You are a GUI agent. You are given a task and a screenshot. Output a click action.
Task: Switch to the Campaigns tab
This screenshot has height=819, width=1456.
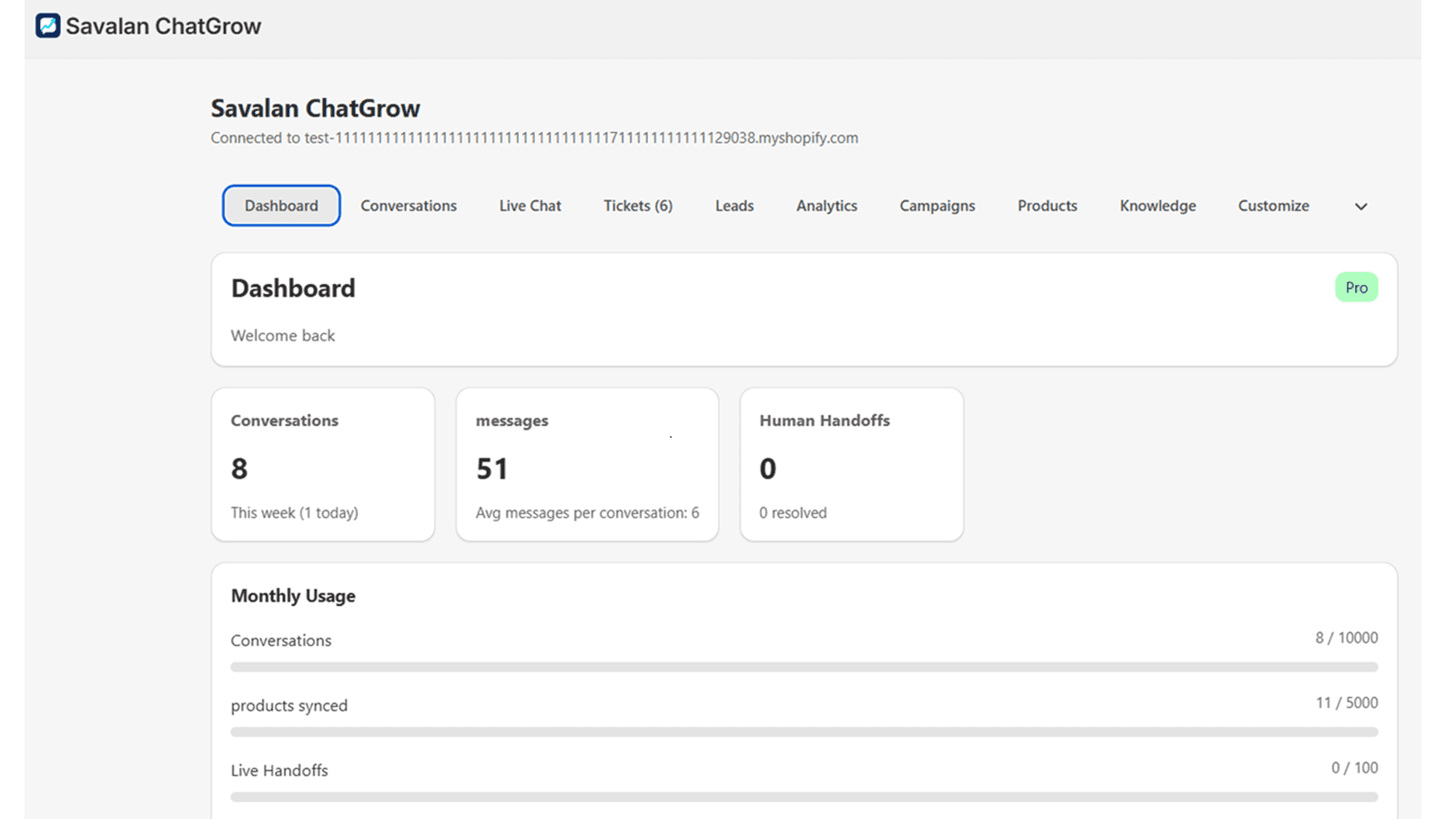click(x=937, y=206)
